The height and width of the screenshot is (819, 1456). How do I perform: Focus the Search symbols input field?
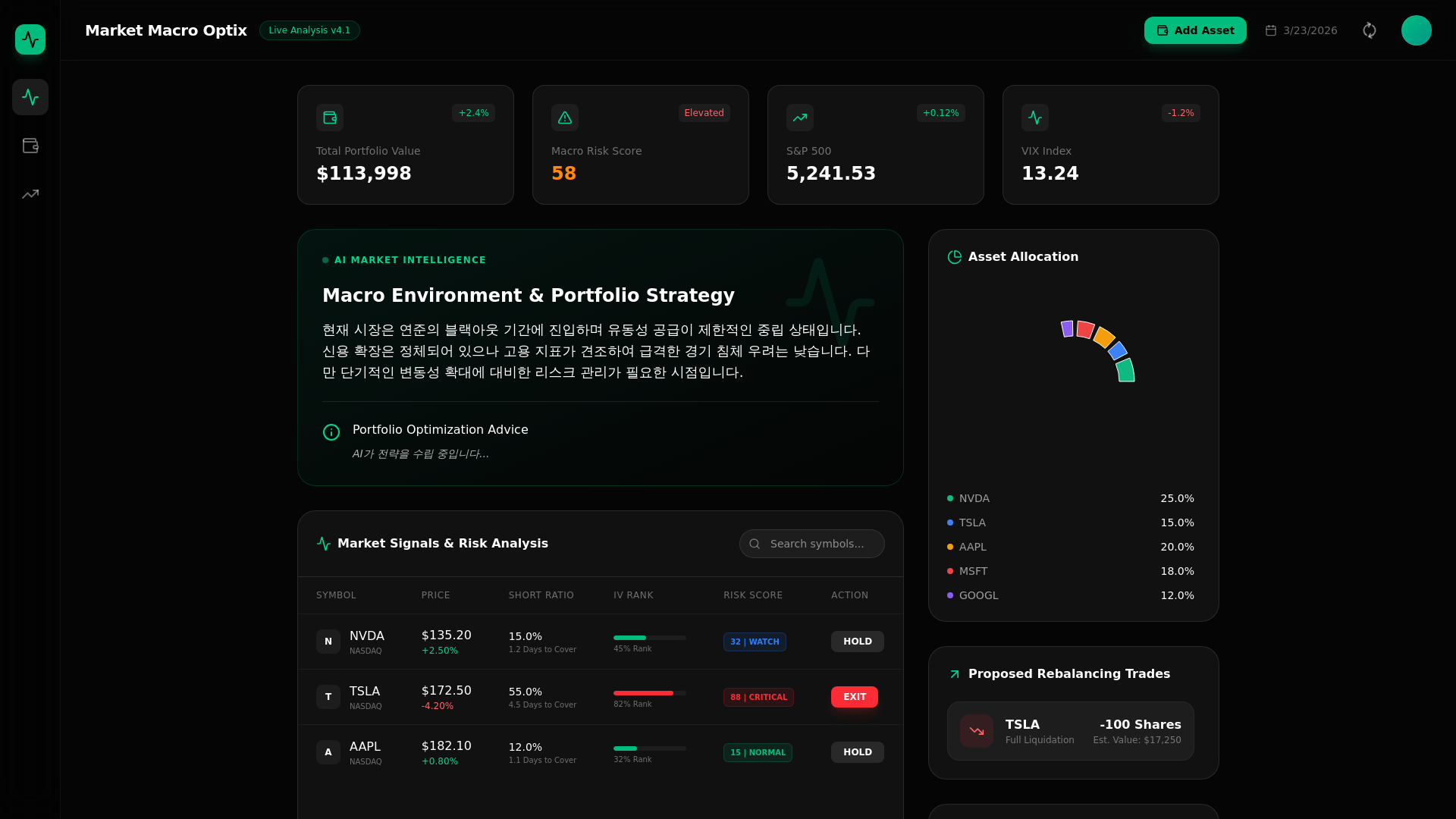coord(812,544)
